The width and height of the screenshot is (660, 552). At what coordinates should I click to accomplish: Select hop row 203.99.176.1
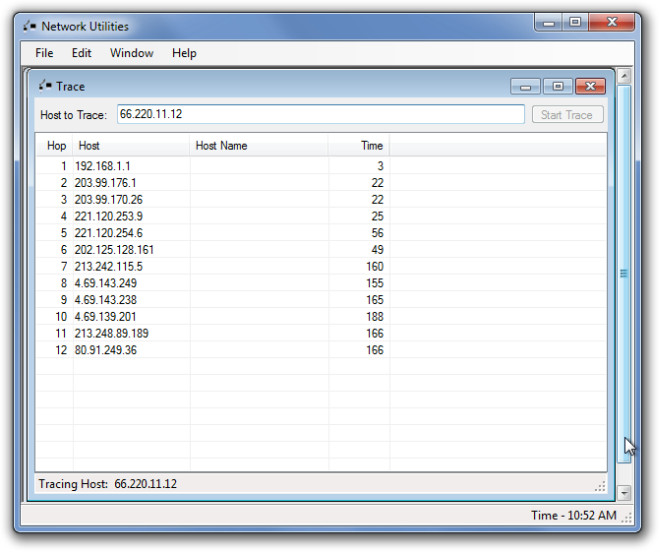click(x=321, y=183)
